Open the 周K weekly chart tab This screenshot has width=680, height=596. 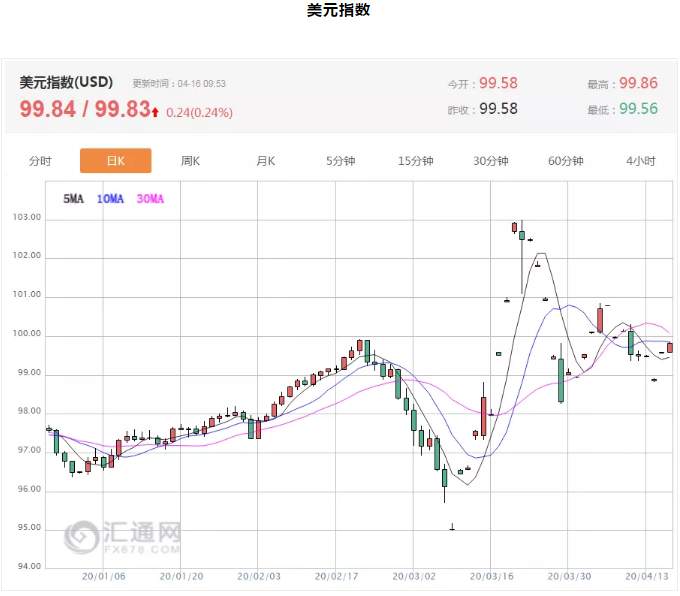[x=190, y=161]
